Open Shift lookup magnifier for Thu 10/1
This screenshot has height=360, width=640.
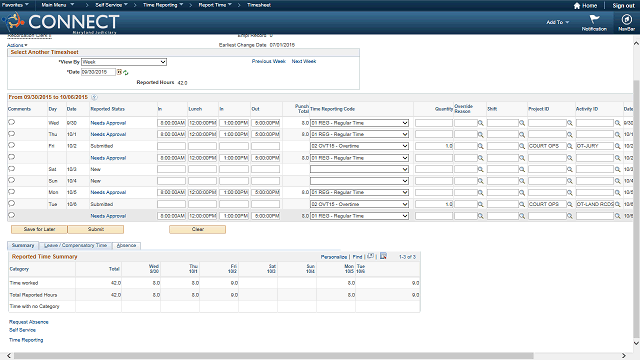[522, 134]
